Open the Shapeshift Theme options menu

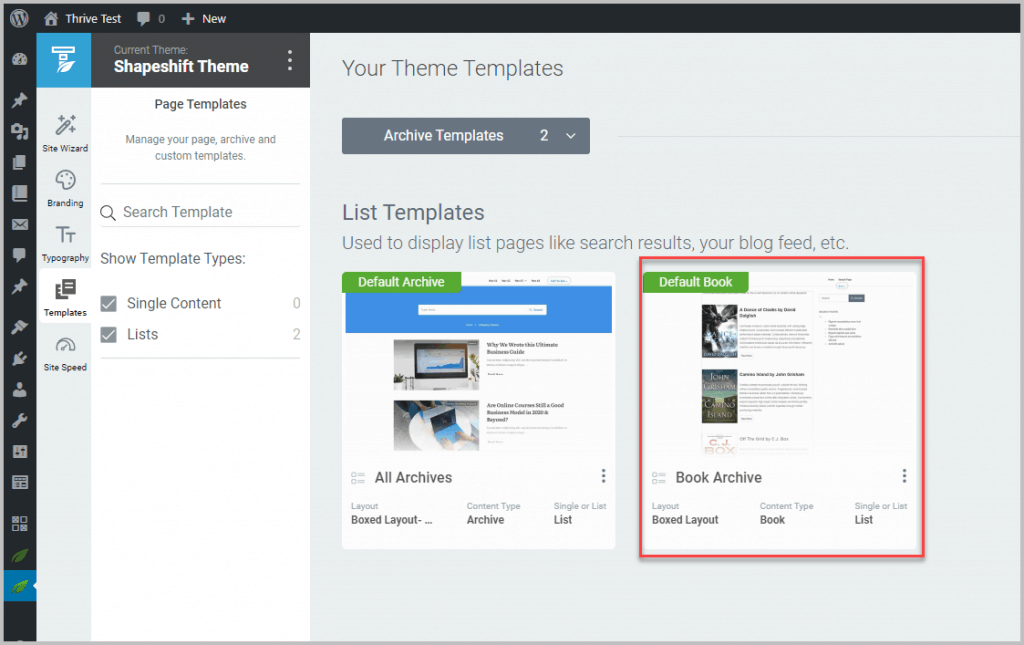pos(288,60)
